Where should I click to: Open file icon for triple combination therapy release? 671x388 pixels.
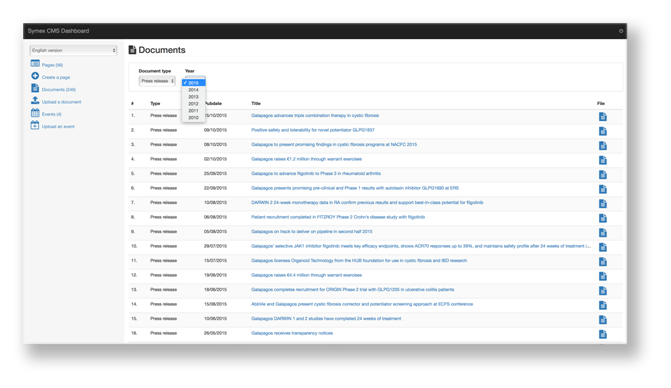[603, 117]
